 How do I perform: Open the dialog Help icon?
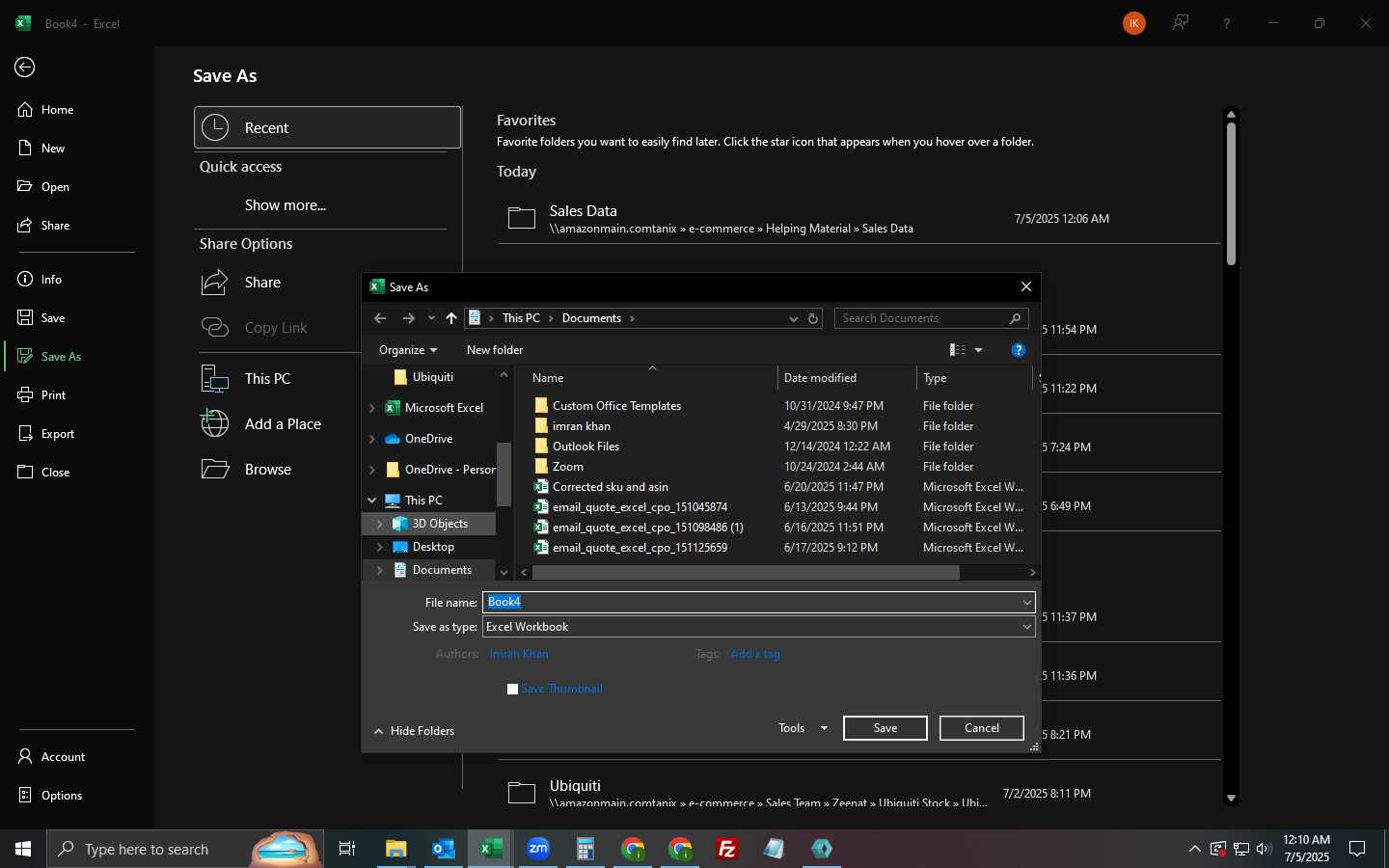[1019, 350]
